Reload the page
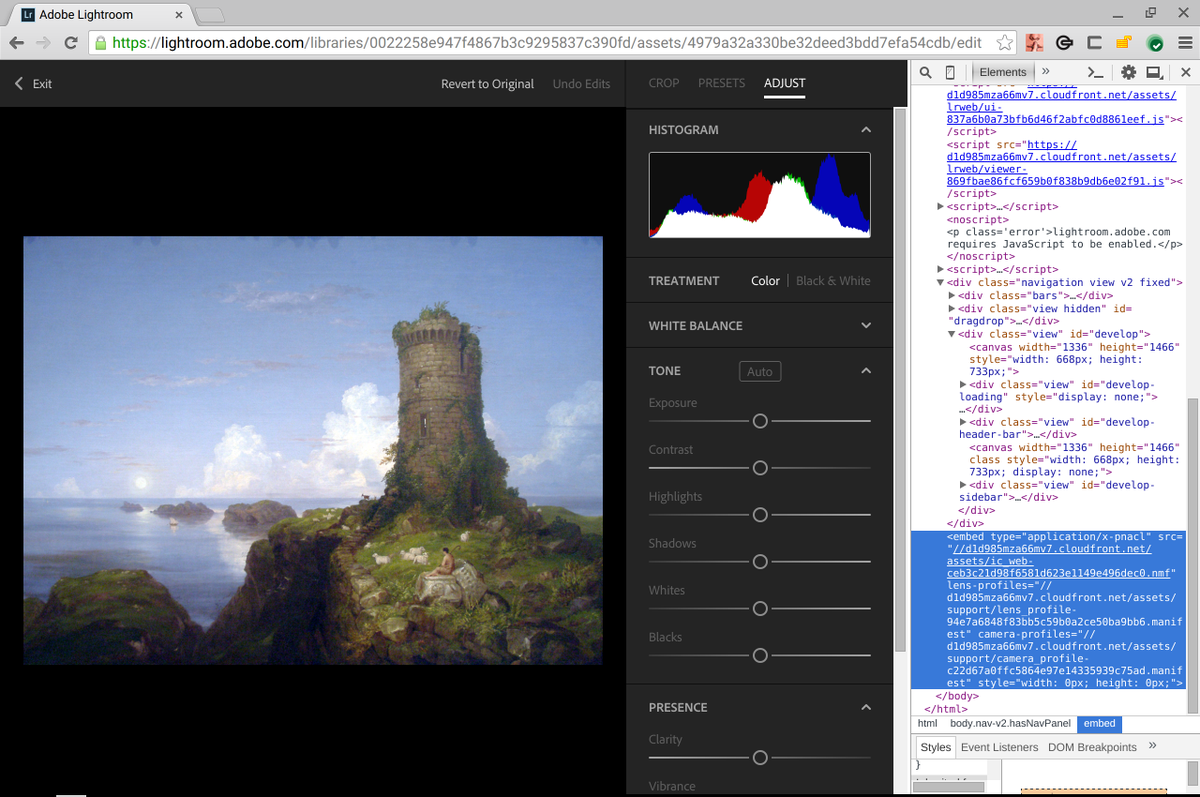1200x797 pixels. (71, 43)
